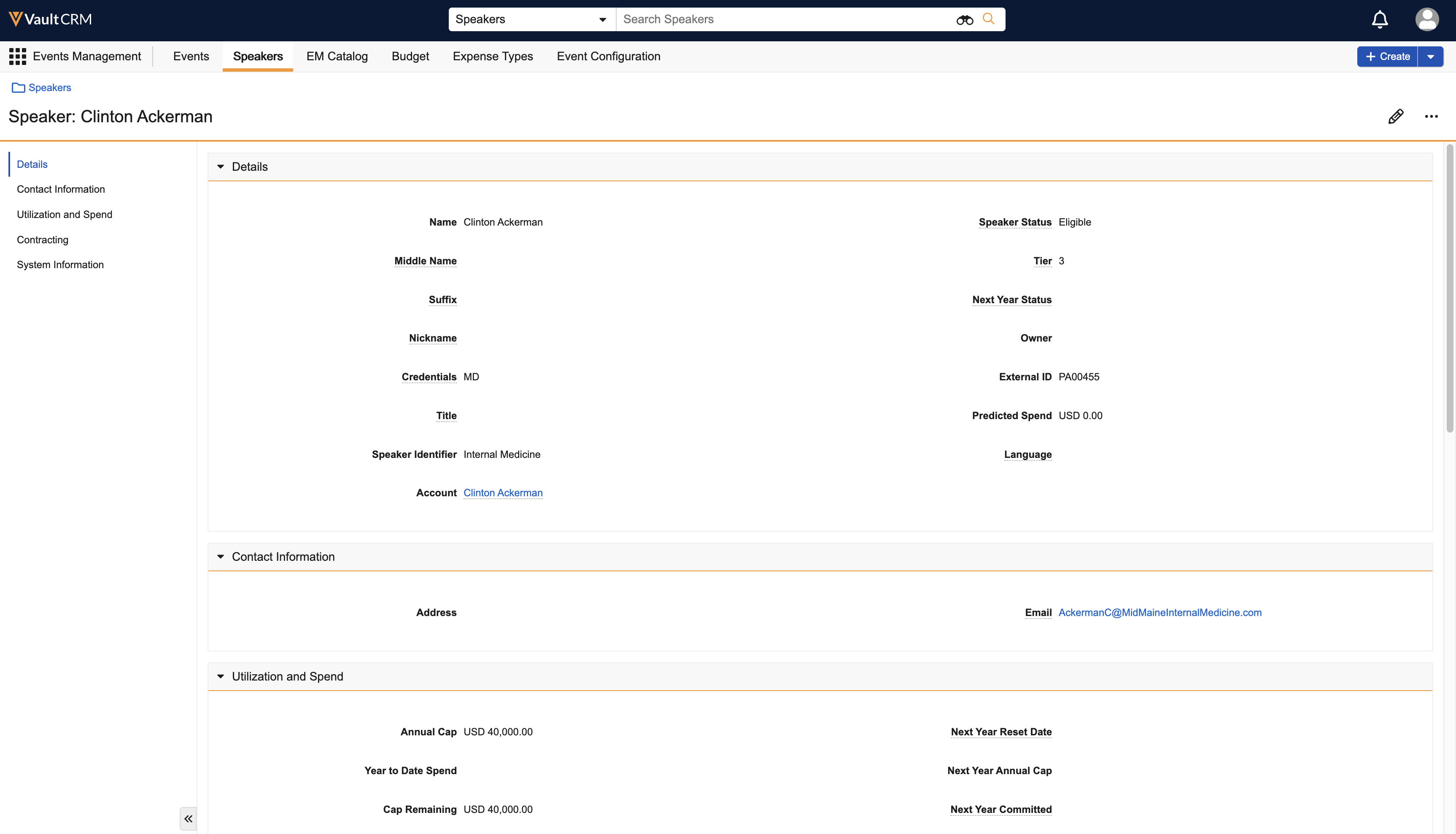Click the Create button
Image resolution: width=1456 pixels, height=834 pixels.
click(1387, 56)
